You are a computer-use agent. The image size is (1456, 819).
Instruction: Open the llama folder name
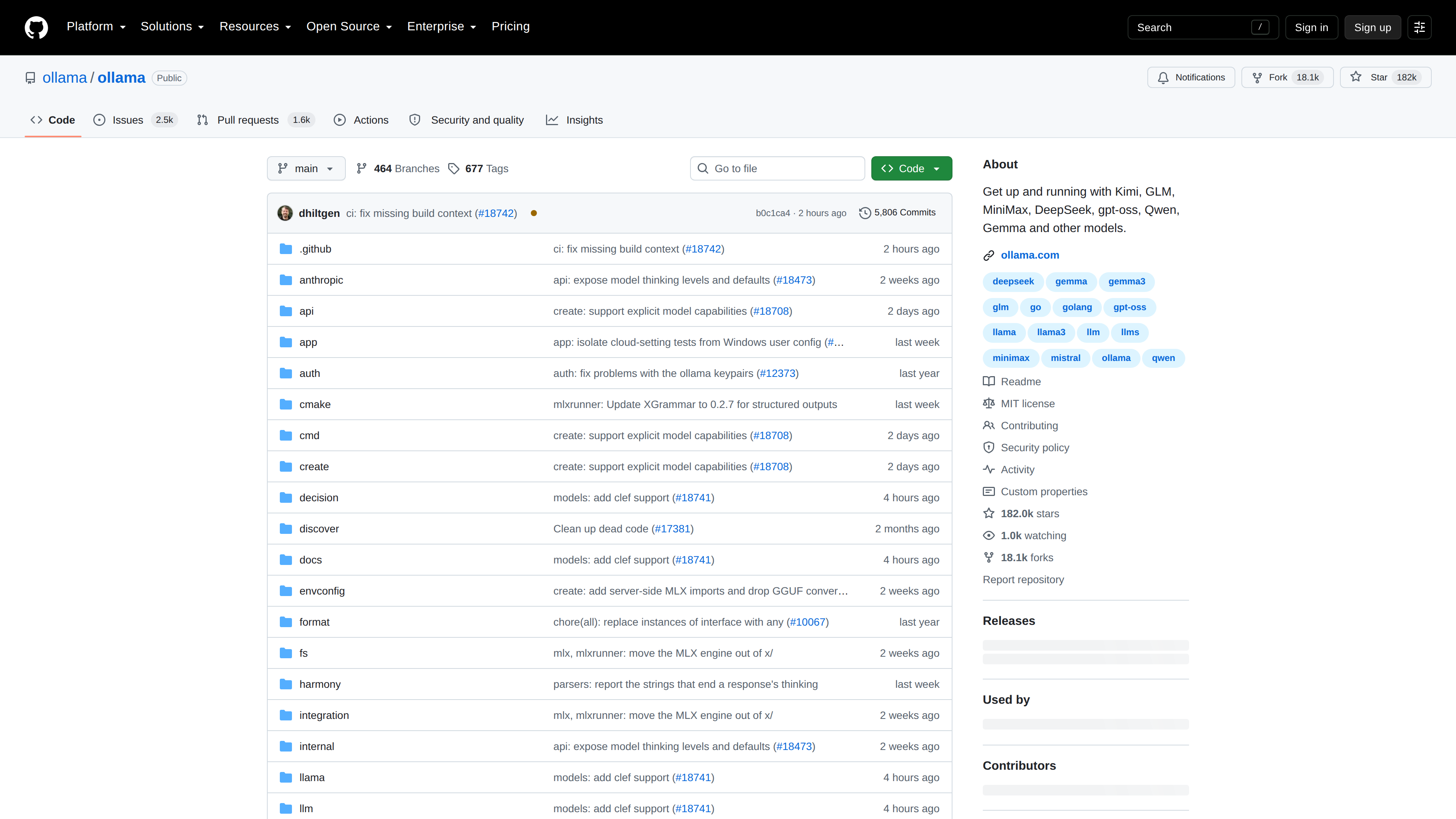click(312, 778)
